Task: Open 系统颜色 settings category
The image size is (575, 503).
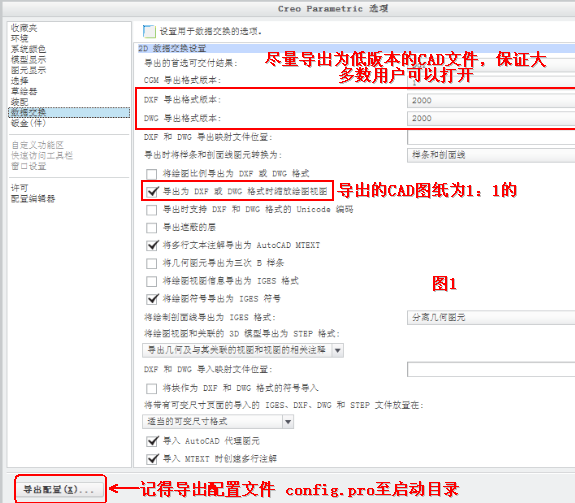Action: 28,49
